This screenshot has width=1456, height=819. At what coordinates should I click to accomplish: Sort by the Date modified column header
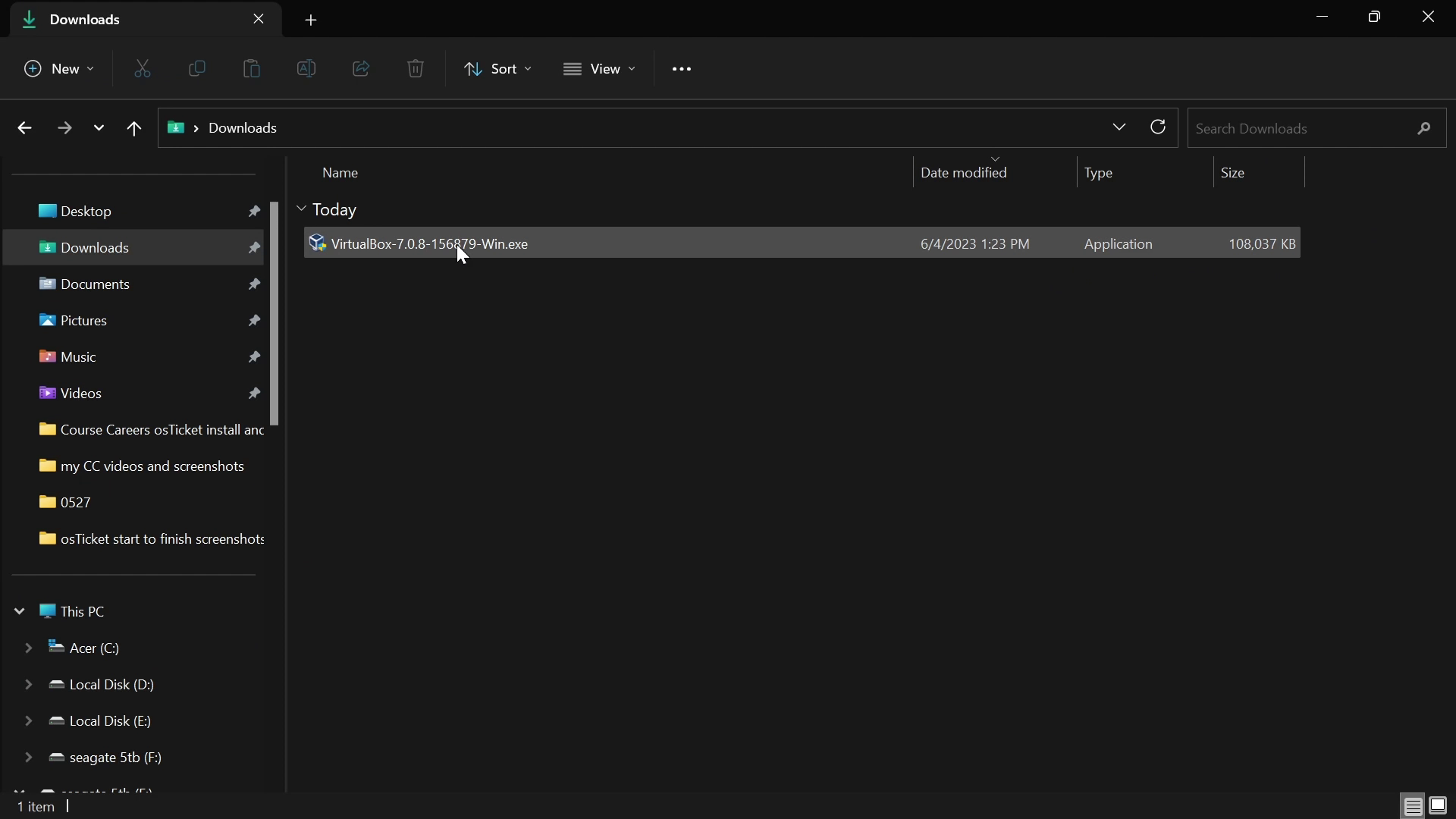[964, 173]
